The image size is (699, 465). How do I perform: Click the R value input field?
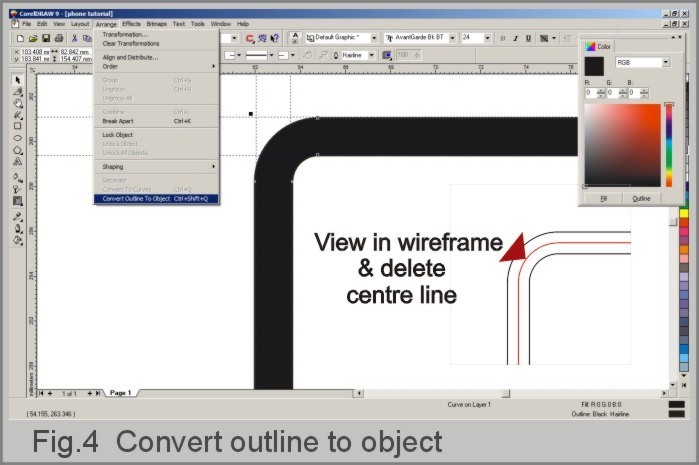tap(591, 93)
